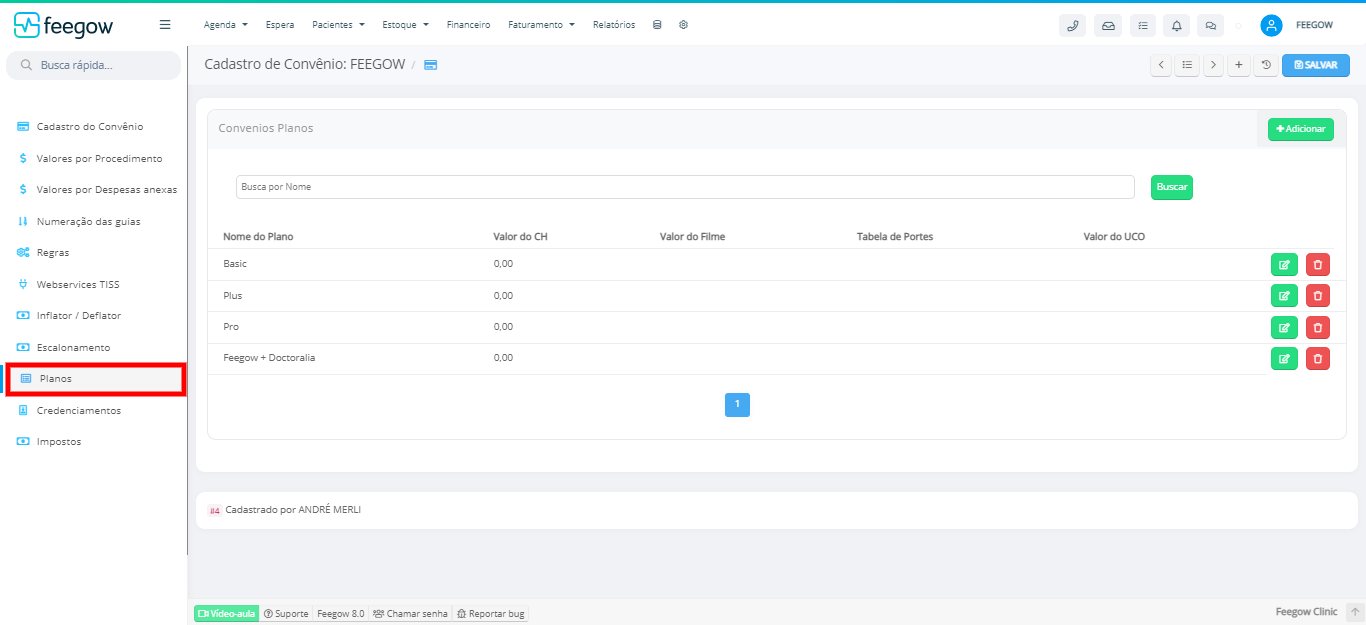Click the Buscar button
The height and width of the screenshot is (625, 1366).
1171,187
